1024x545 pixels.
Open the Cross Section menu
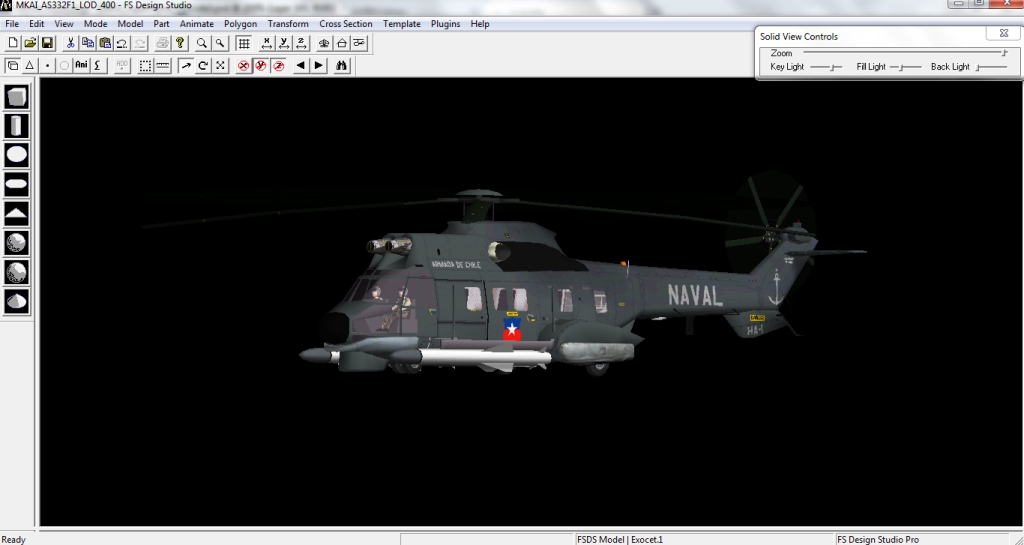tap(345, 24)
